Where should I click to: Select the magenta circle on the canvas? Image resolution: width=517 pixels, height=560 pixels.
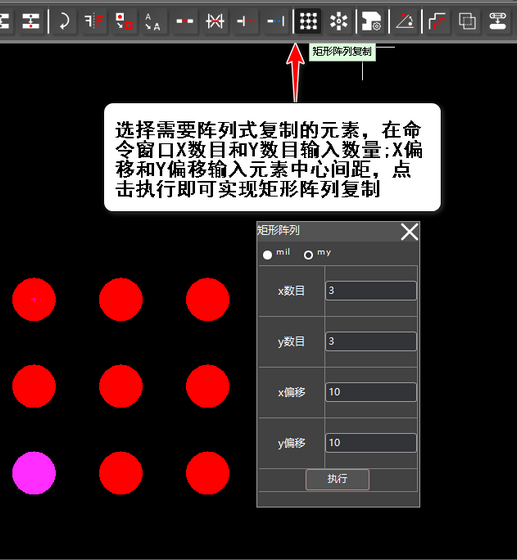pos(34,473)
